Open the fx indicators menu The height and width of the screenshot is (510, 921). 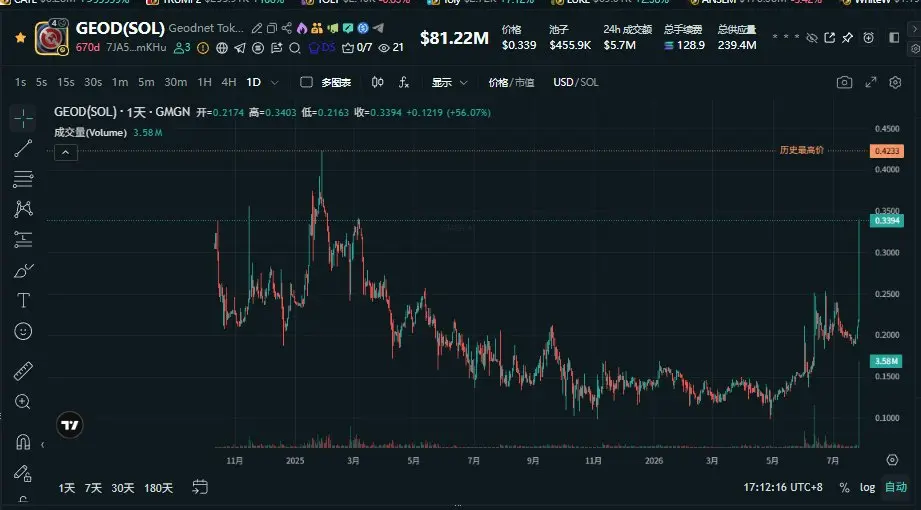click(404, 82)
